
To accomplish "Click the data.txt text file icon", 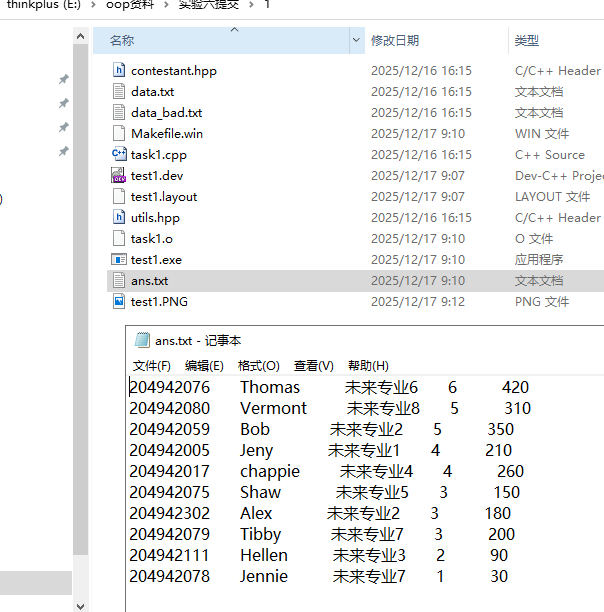I will coord(119,91).
